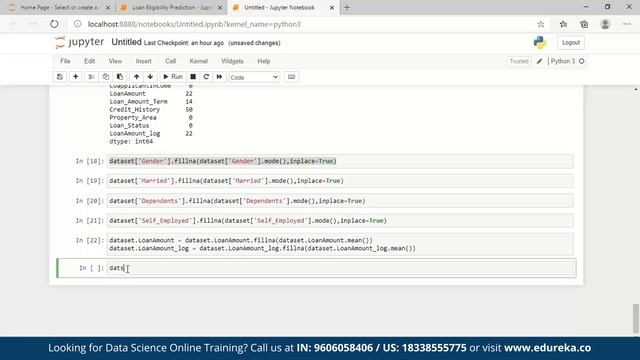This screenshot has width=640, height=360.
Task: Paste cells below
Action: (120, 77)
